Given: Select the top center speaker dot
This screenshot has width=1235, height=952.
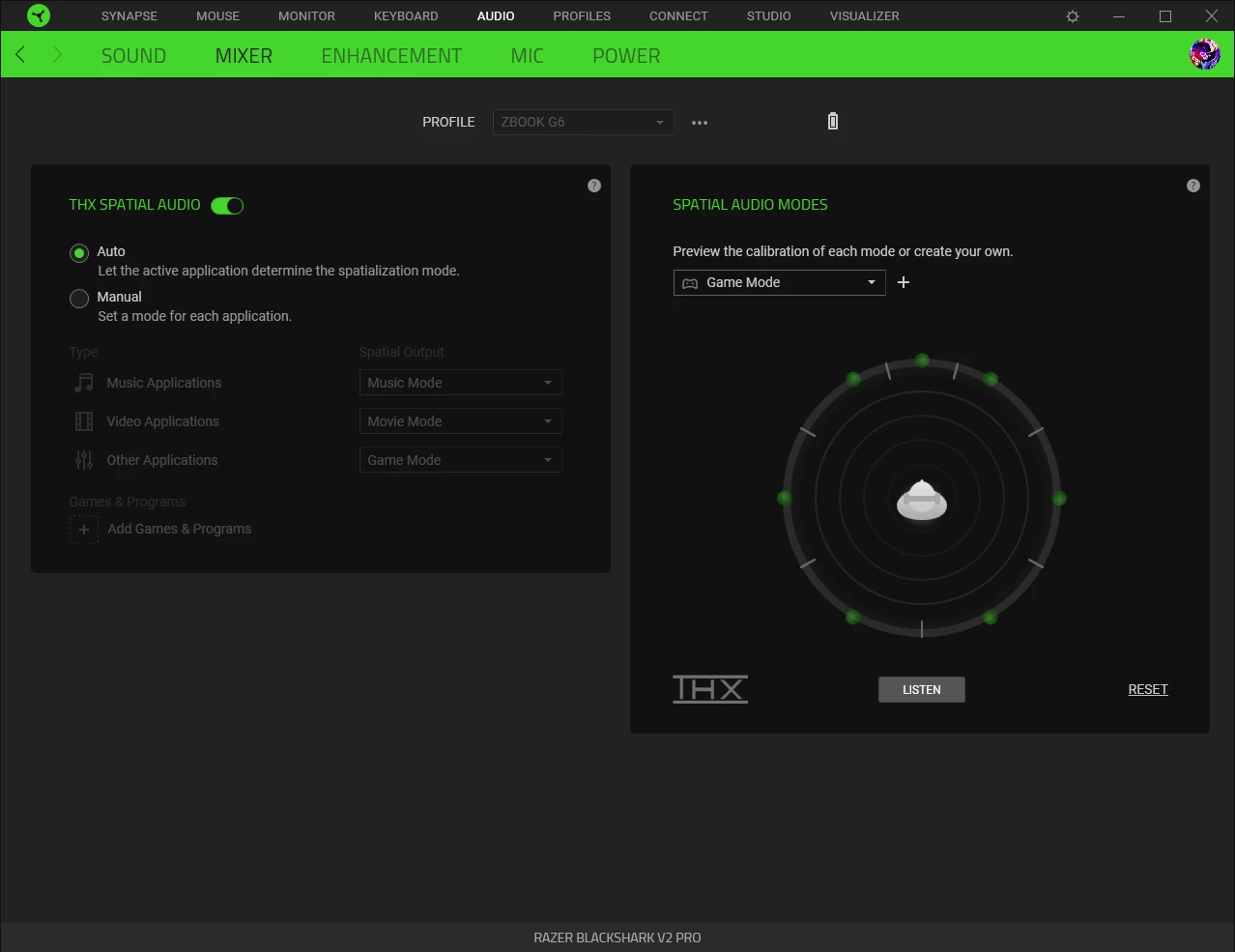Looking at the screenshot, I should coord(922,361).
